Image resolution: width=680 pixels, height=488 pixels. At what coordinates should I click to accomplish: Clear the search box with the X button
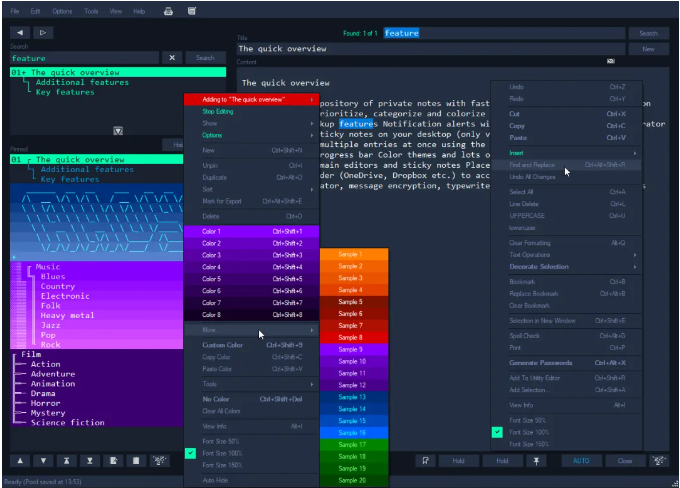pos(172,58)
